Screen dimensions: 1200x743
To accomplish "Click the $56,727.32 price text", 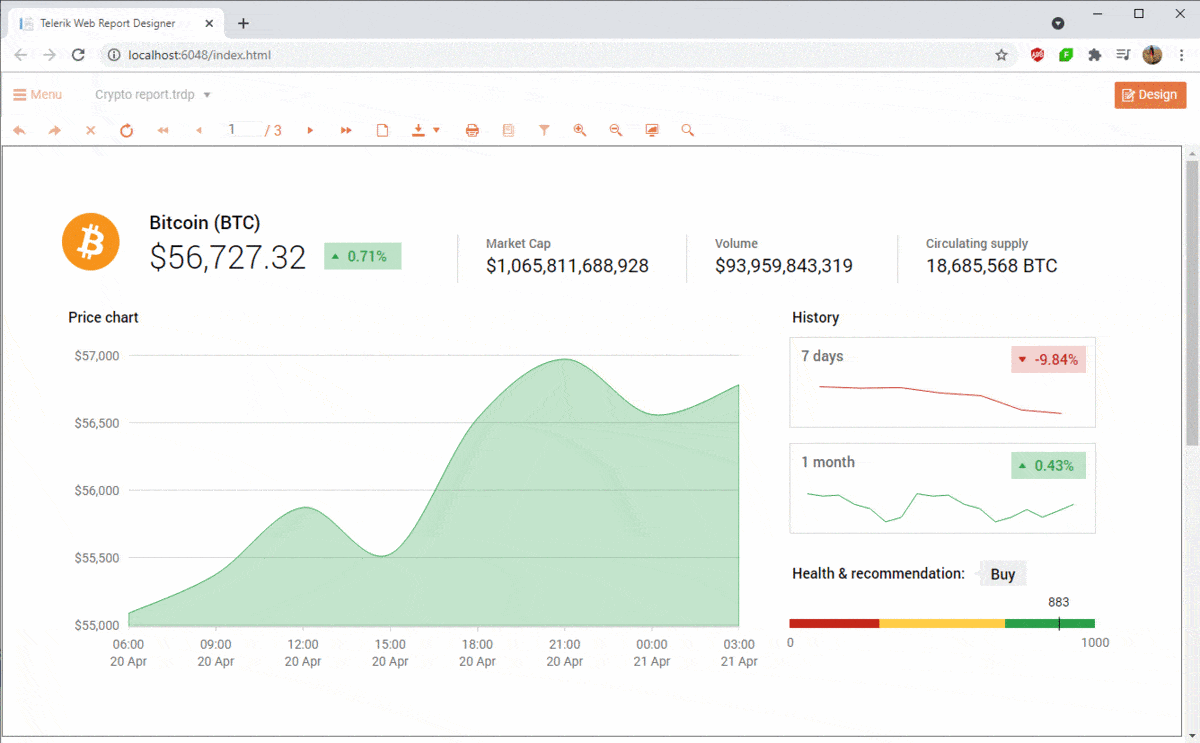I will pyautogui.click(x=228, y=257).
